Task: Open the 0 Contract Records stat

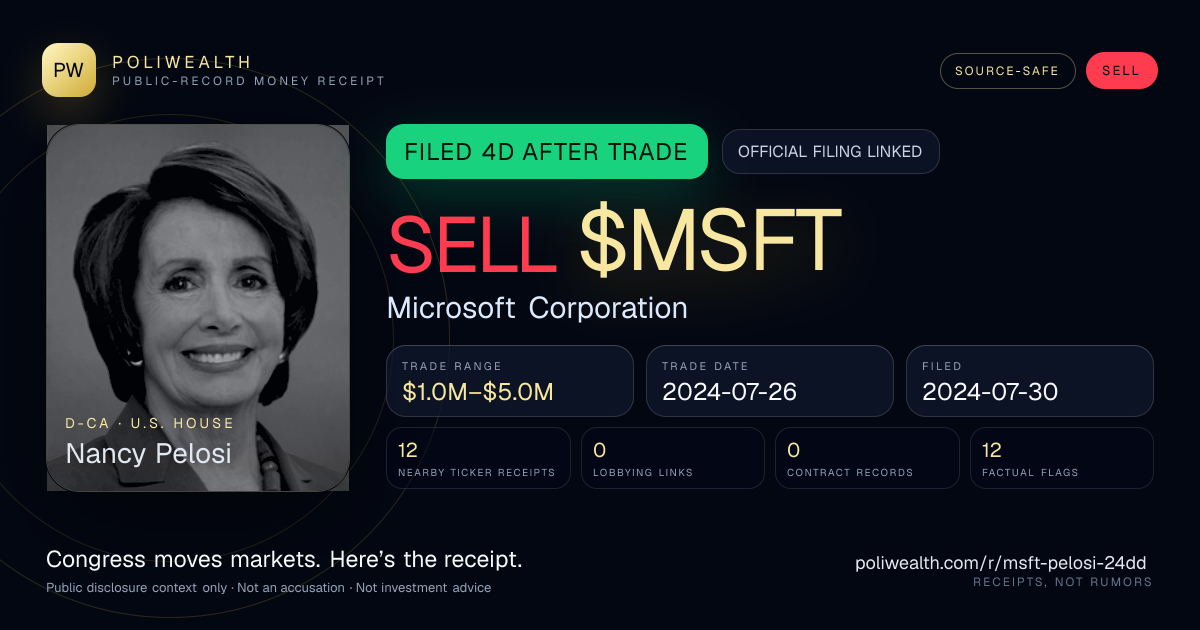Action: click(867, 458)
